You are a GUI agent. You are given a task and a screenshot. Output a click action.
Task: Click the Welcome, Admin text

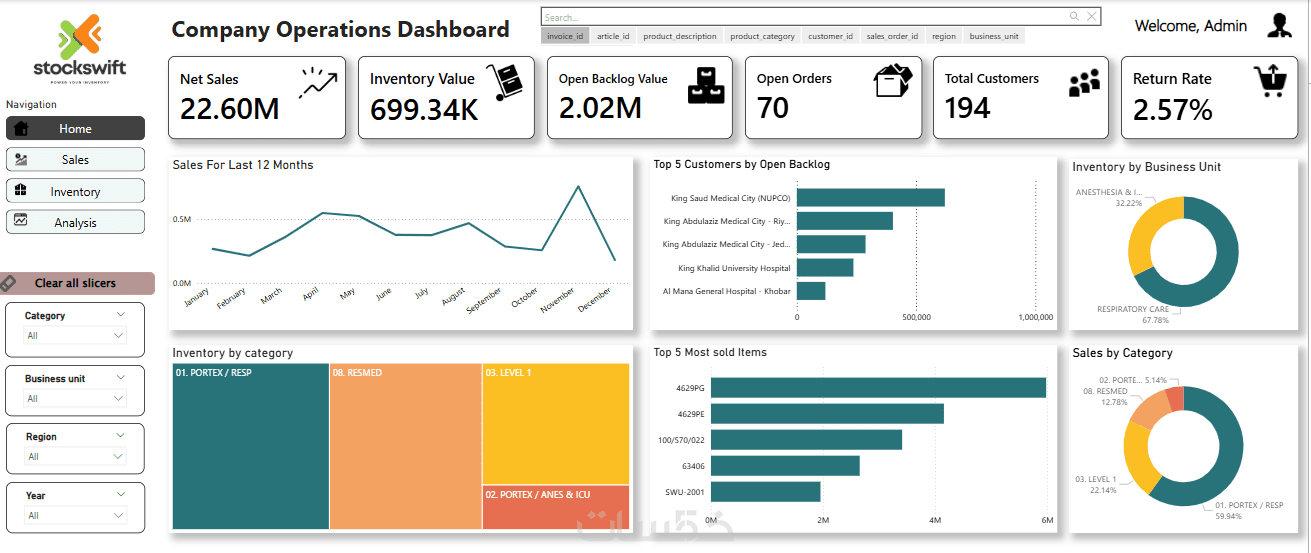pos(1190,26)
